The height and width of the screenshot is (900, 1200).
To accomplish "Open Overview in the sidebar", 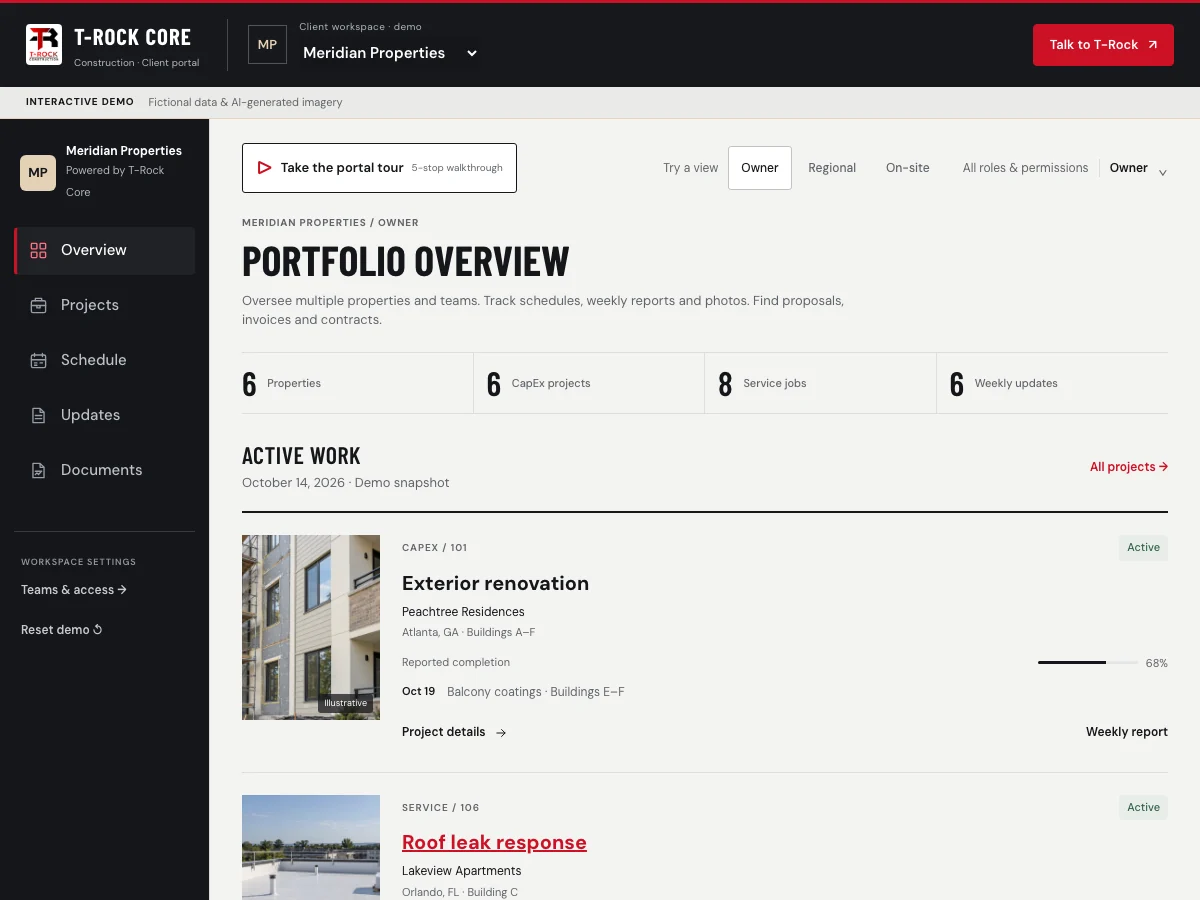I will 104,251.
